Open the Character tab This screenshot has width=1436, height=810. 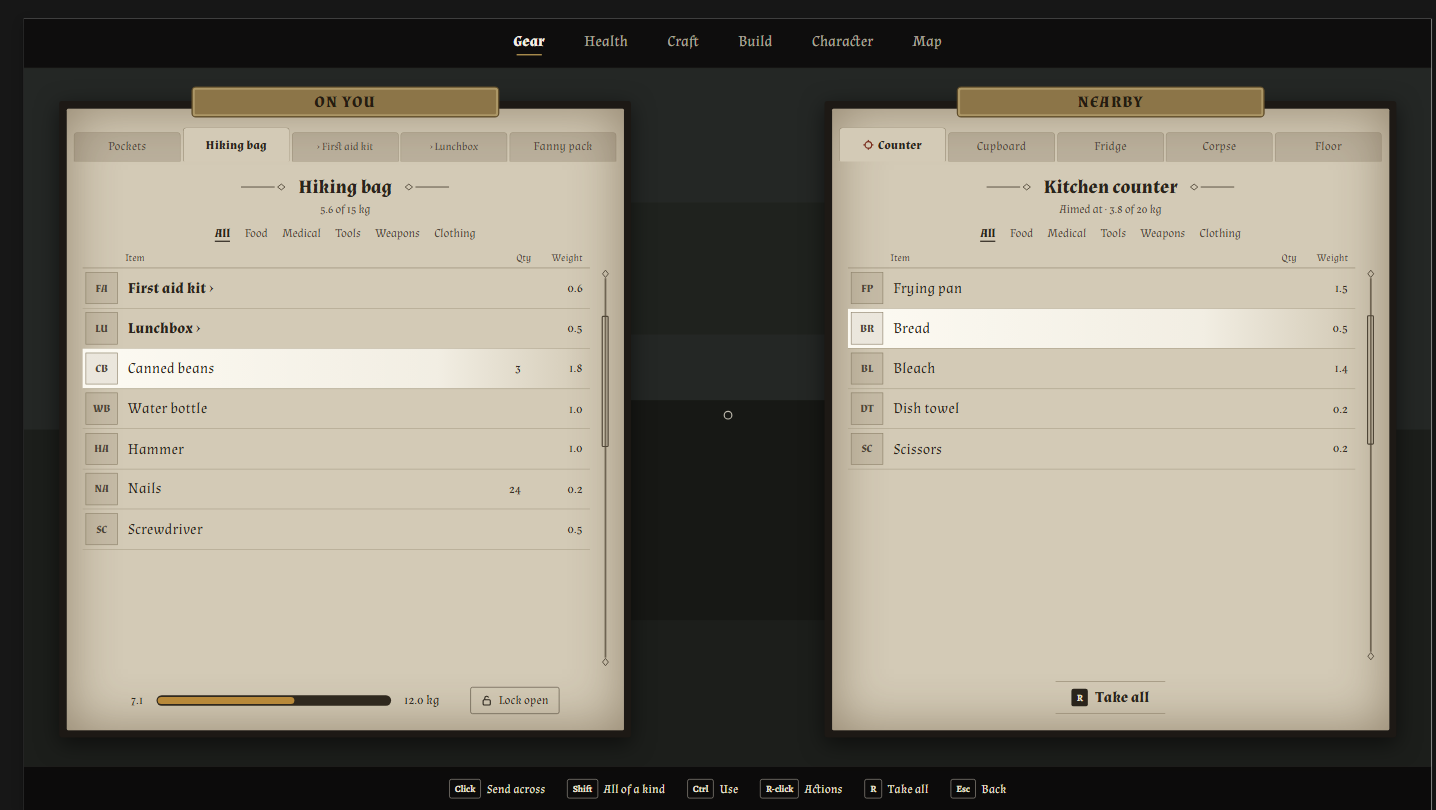[842, 41]
